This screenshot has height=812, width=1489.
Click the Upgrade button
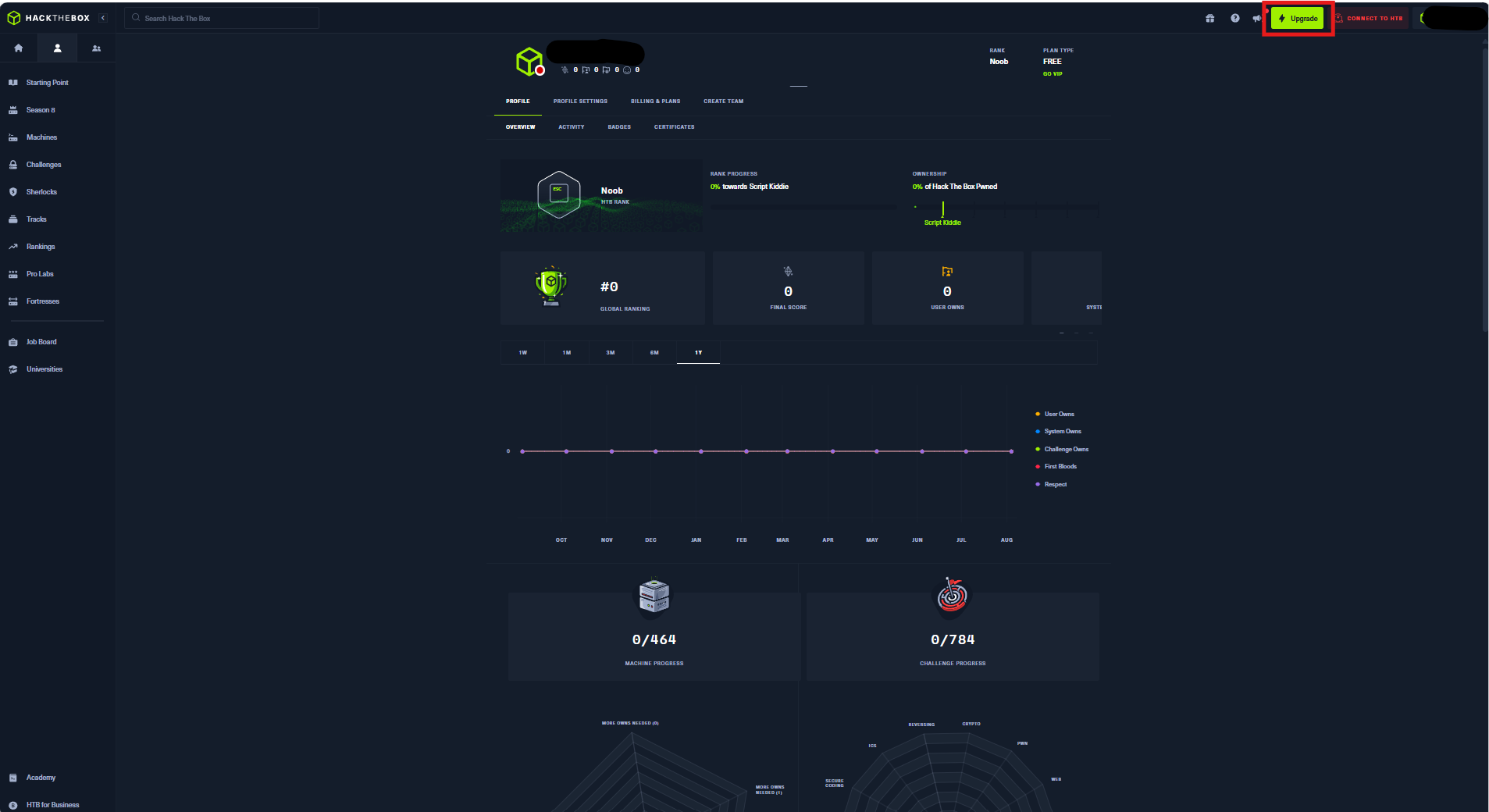pyautogui.click(x=1298, y=17)
